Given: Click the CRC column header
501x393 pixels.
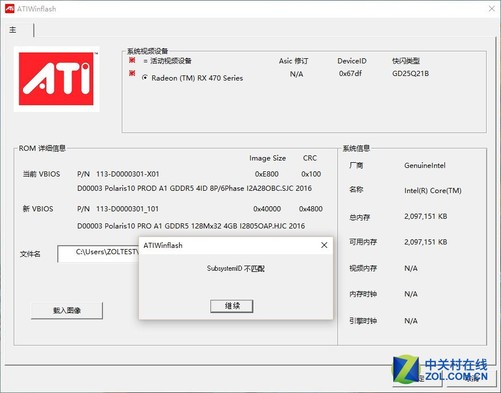Looking at the screenshot, I should [310, 158].
